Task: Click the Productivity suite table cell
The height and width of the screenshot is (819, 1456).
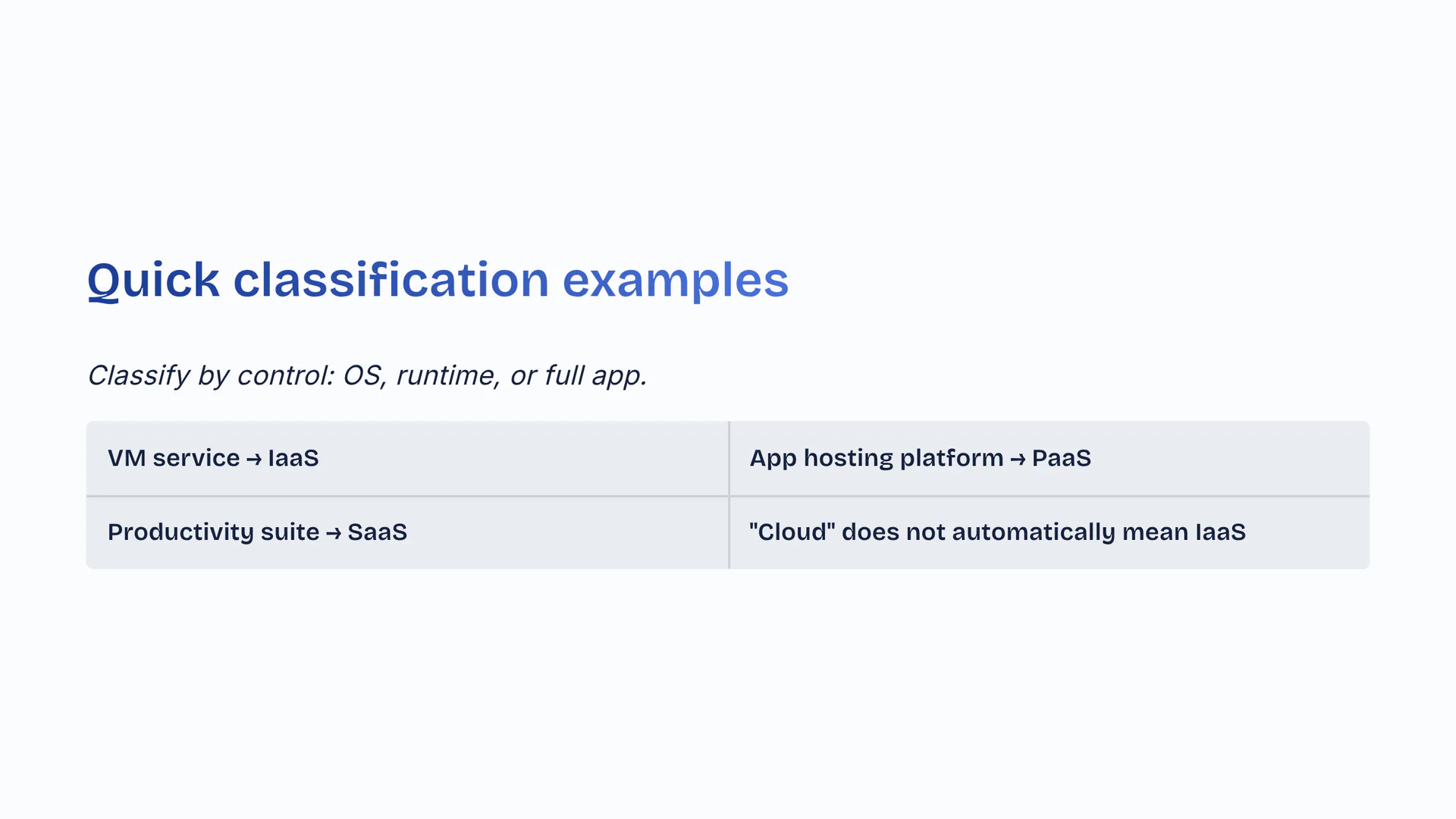Action: pyautogui.click(x=407, y=532)
